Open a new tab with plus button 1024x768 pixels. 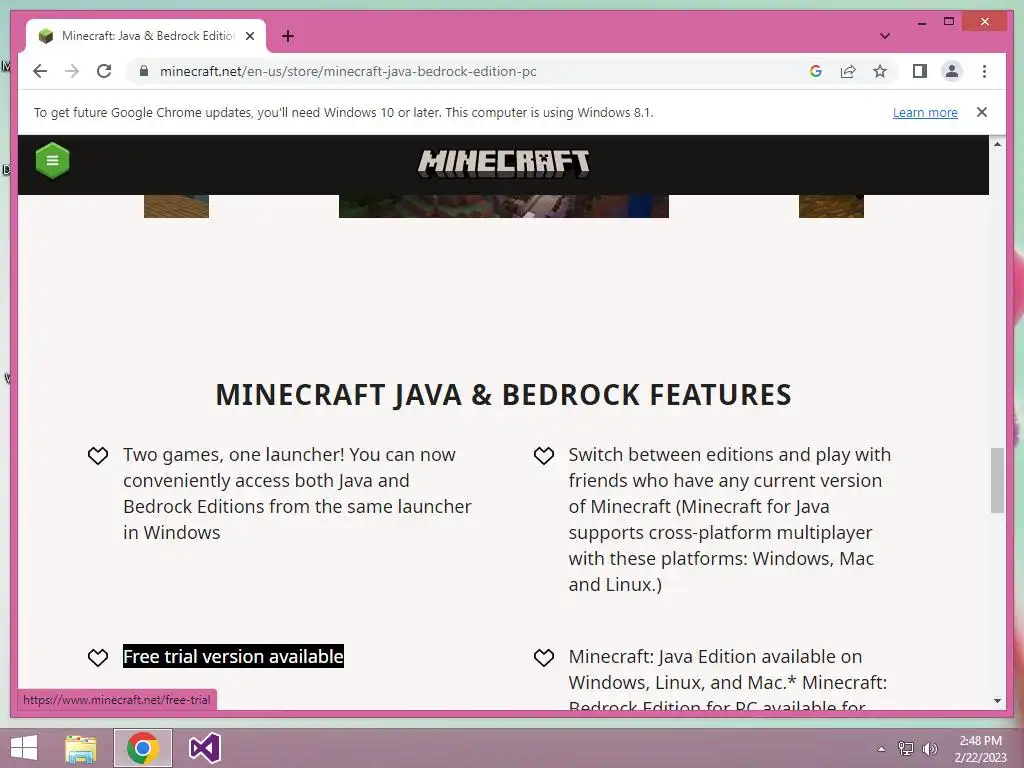point(288,36)
